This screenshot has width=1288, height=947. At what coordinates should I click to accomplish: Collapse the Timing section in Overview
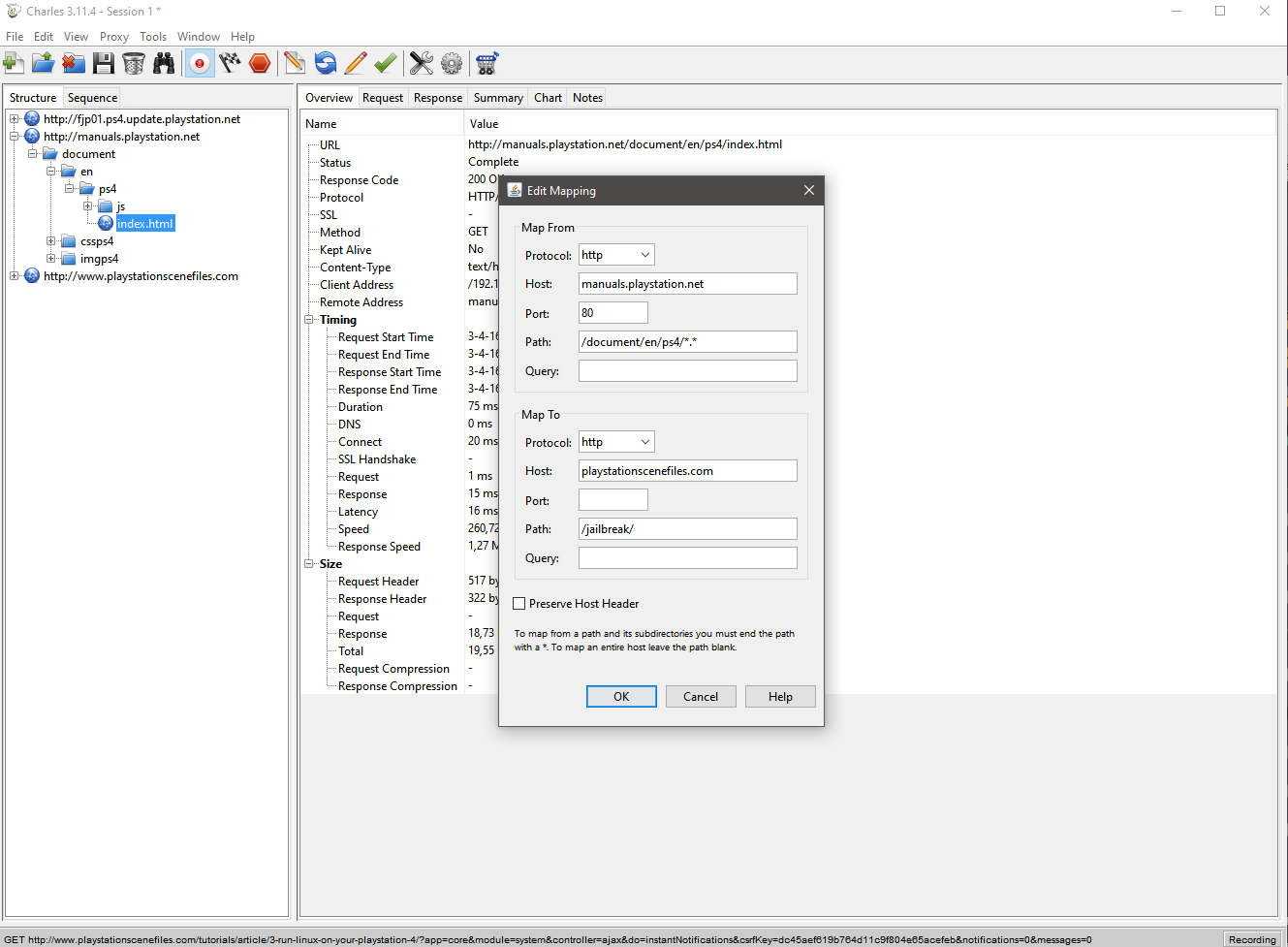(x=309, y=320)
